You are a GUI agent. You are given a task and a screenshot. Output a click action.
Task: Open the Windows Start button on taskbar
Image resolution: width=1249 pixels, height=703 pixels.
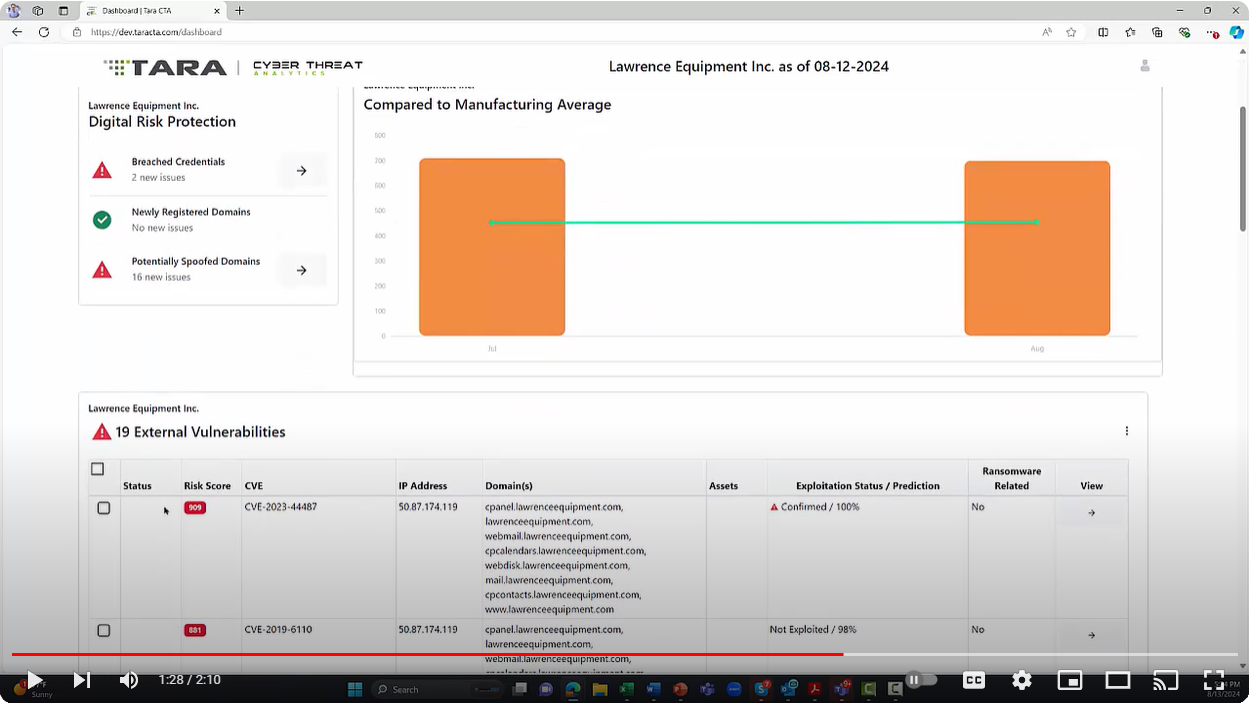(x=354, y=689)
